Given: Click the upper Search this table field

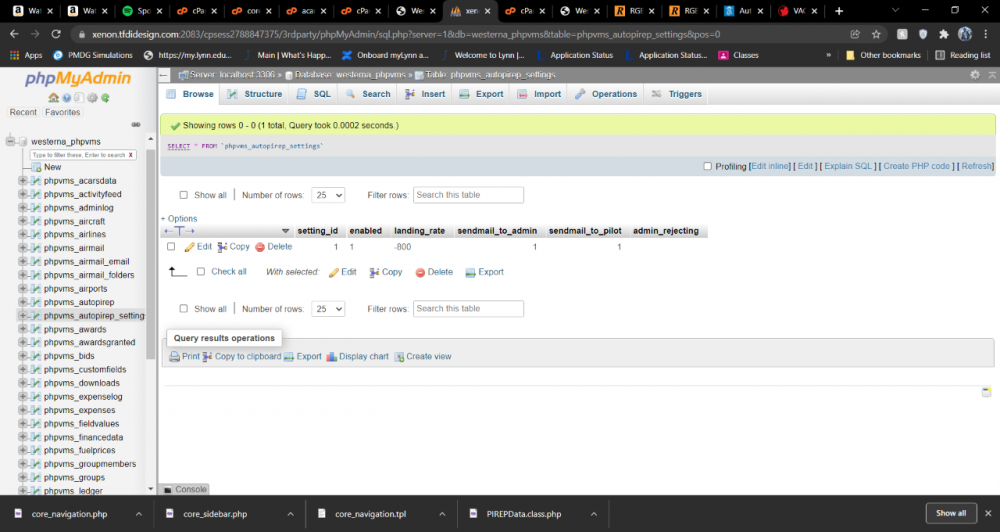Looking at the screenshot, I should coord(468,195).
